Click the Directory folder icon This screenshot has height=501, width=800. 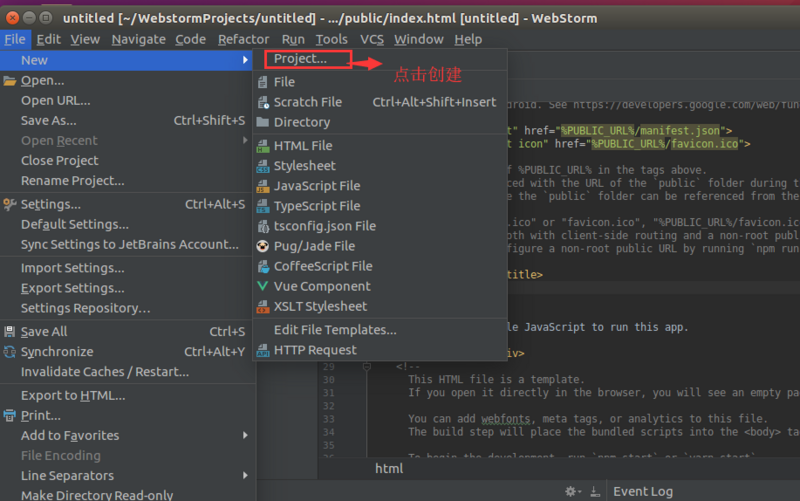pos(263,122)
